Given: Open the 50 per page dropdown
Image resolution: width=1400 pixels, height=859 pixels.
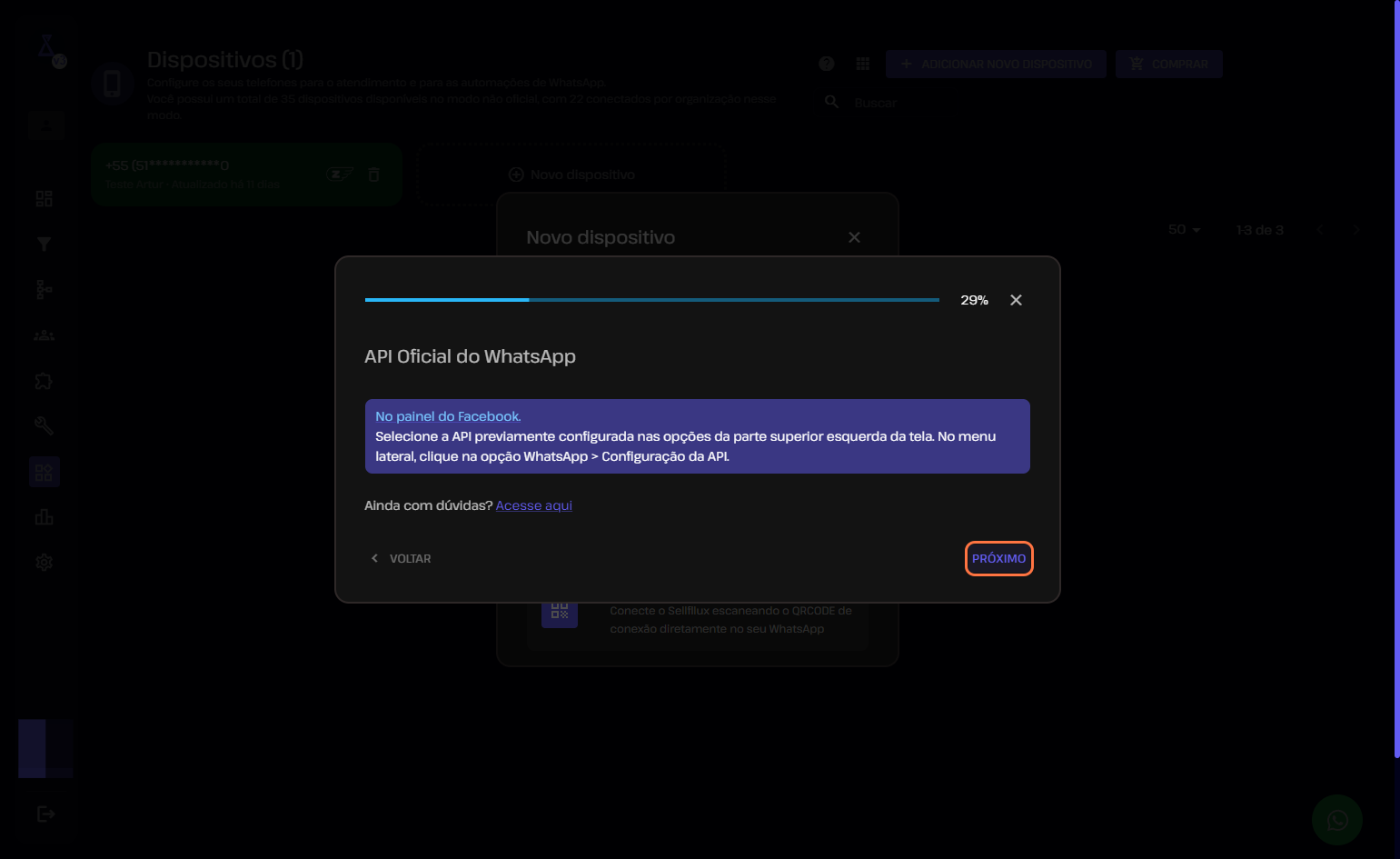Looking at the screenshot, I should [1184, 230].
